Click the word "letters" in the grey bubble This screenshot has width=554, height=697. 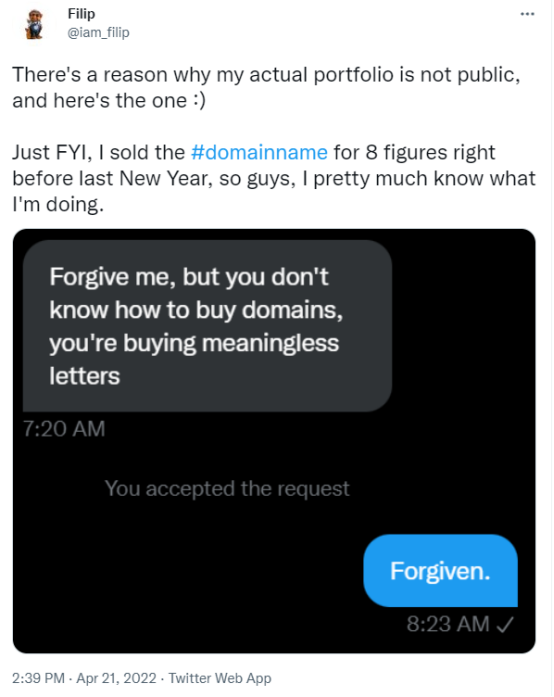point(84,376)
